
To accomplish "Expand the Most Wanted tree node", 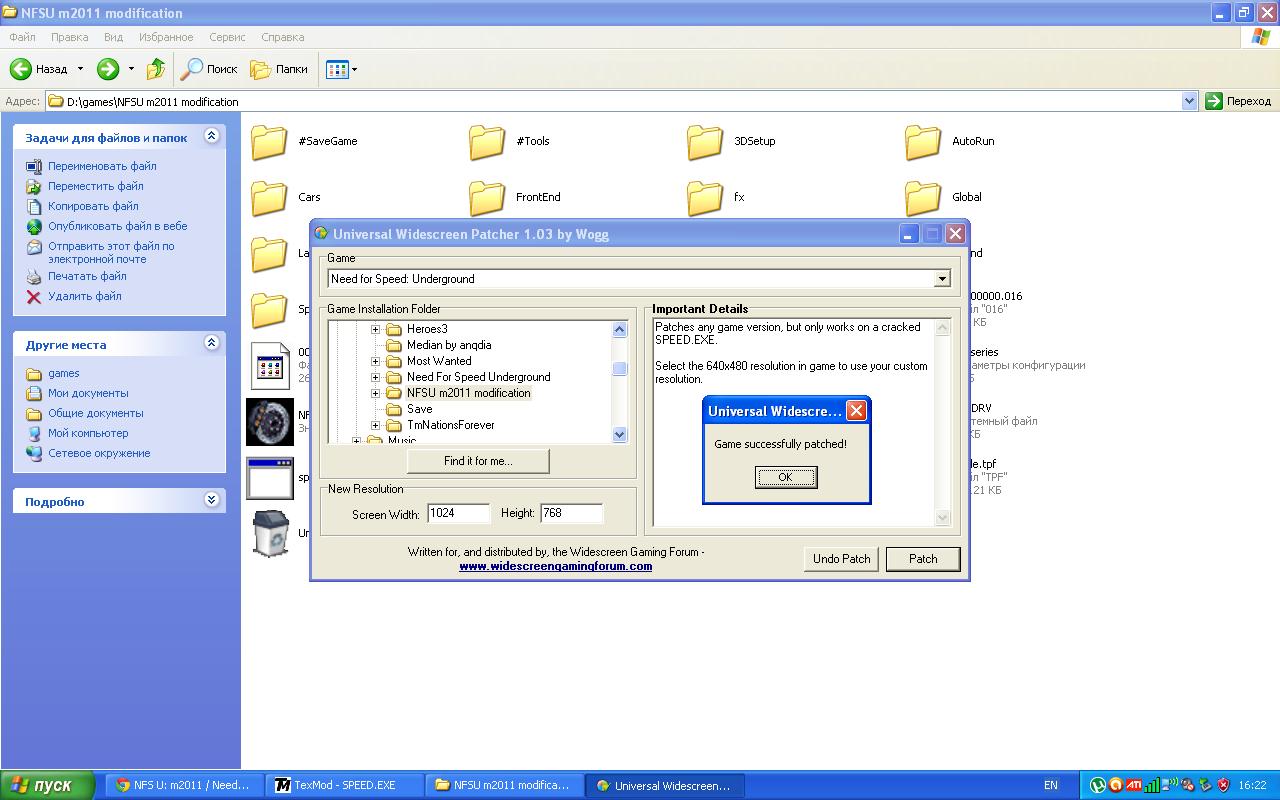I will (x=376, y=361).
